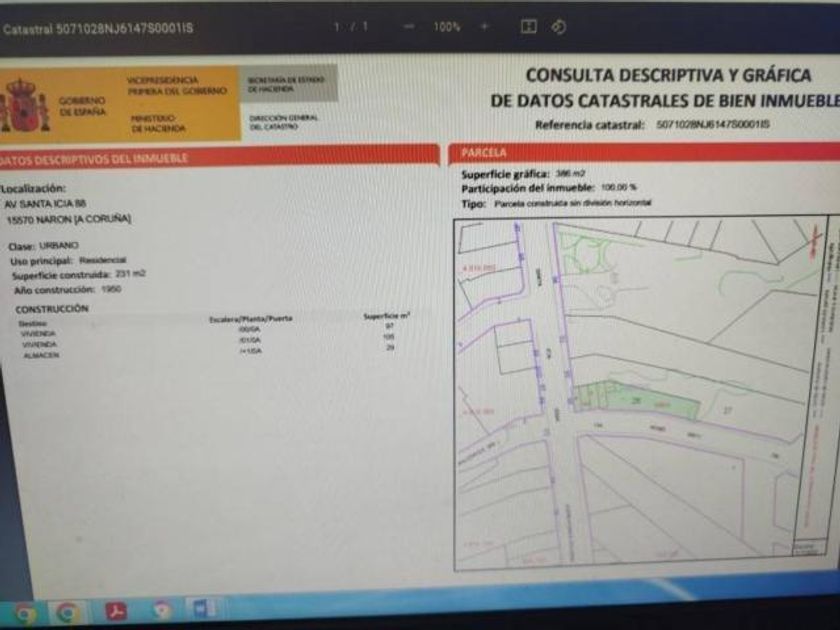
Task: Click the Gobierno de España coat of arms
Action: coord(24,106)
